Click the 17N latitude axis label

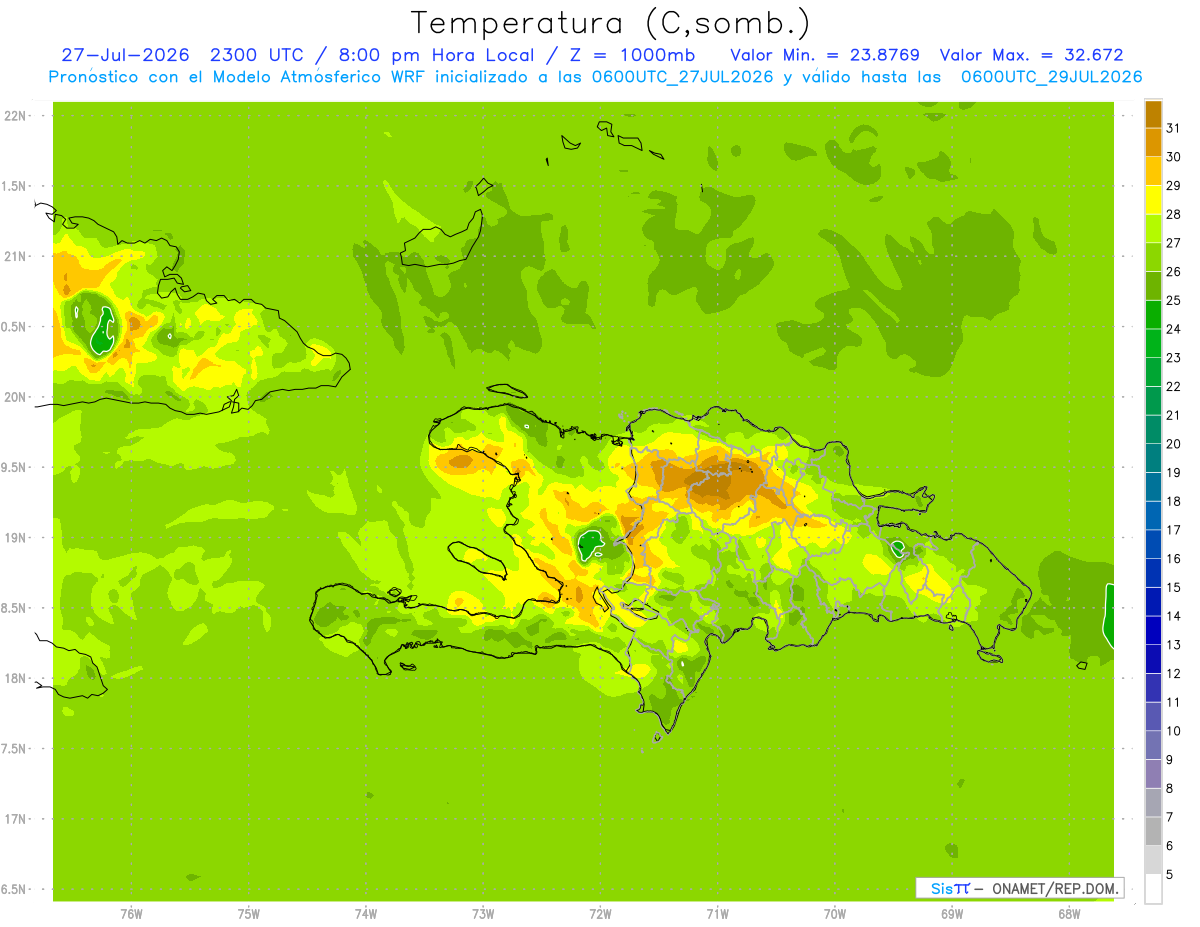coord(16,819)
